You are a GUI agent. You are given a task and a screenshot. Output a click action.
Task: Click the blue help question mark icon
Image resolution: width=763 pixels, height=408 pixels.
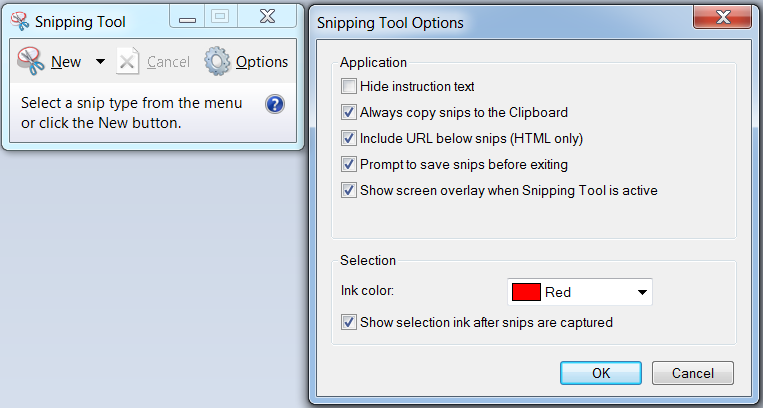click(x=275, y=104)
